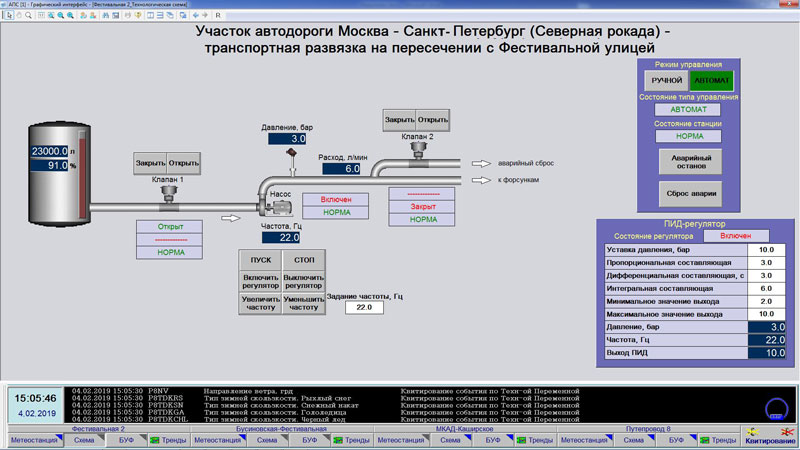Viewport: 800px width, 450px height.
Task: Click the tank volume value 23000.0
Action: (49, 152)
